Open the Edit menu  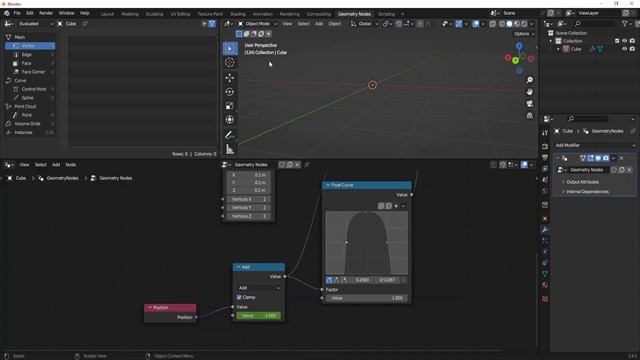coord(30,13)
